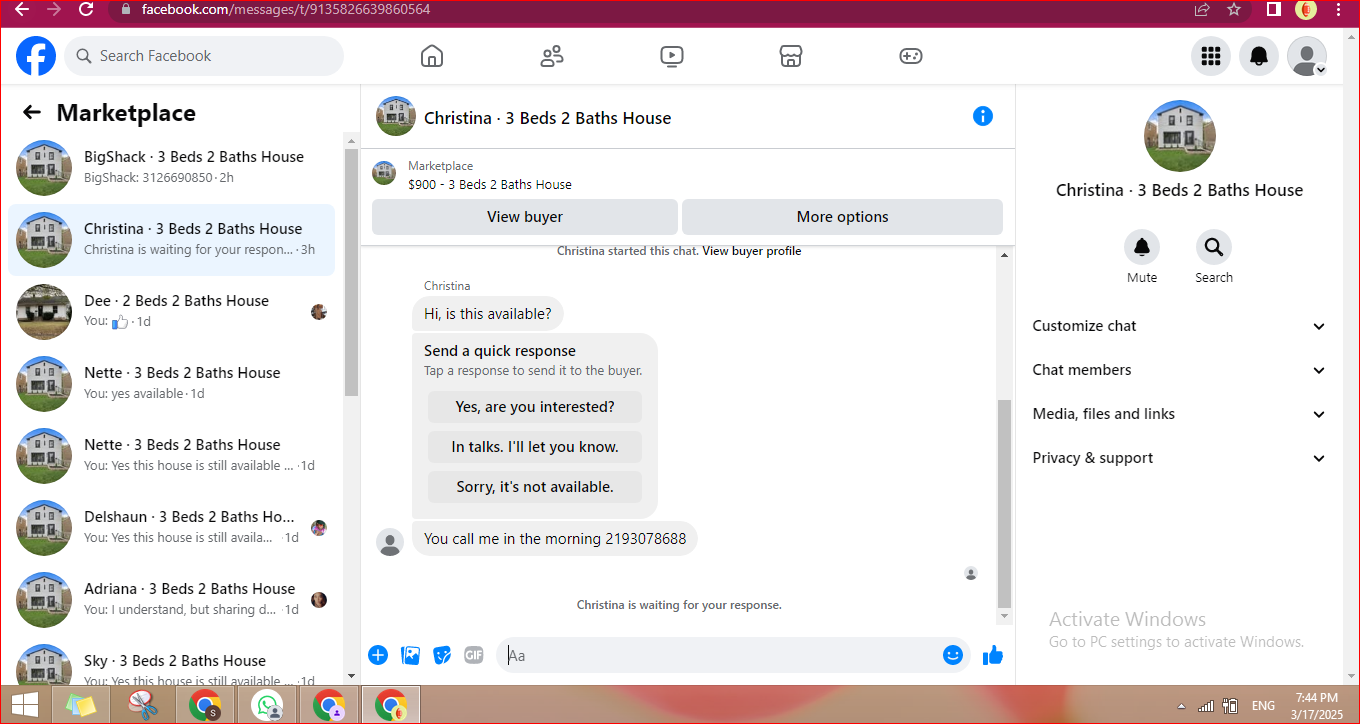The height and width of the screenshot is (724, 1360).
Task: Open the Nette chat showing "yes available"
Action: pos(172,384)
